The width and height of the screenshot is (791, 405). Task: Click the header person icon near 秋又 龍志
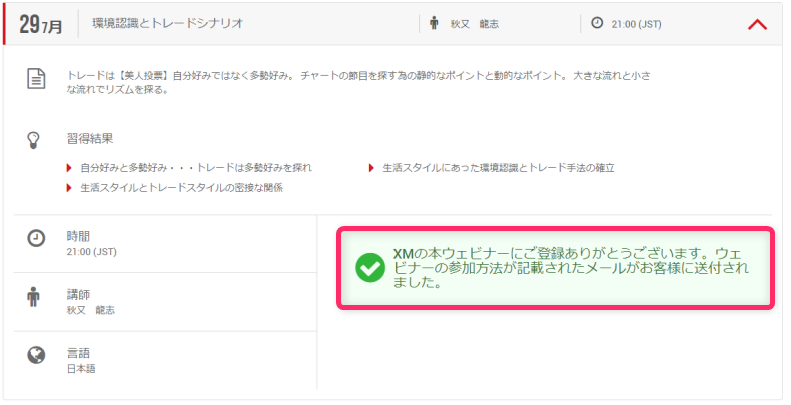(x=434, y=23)
